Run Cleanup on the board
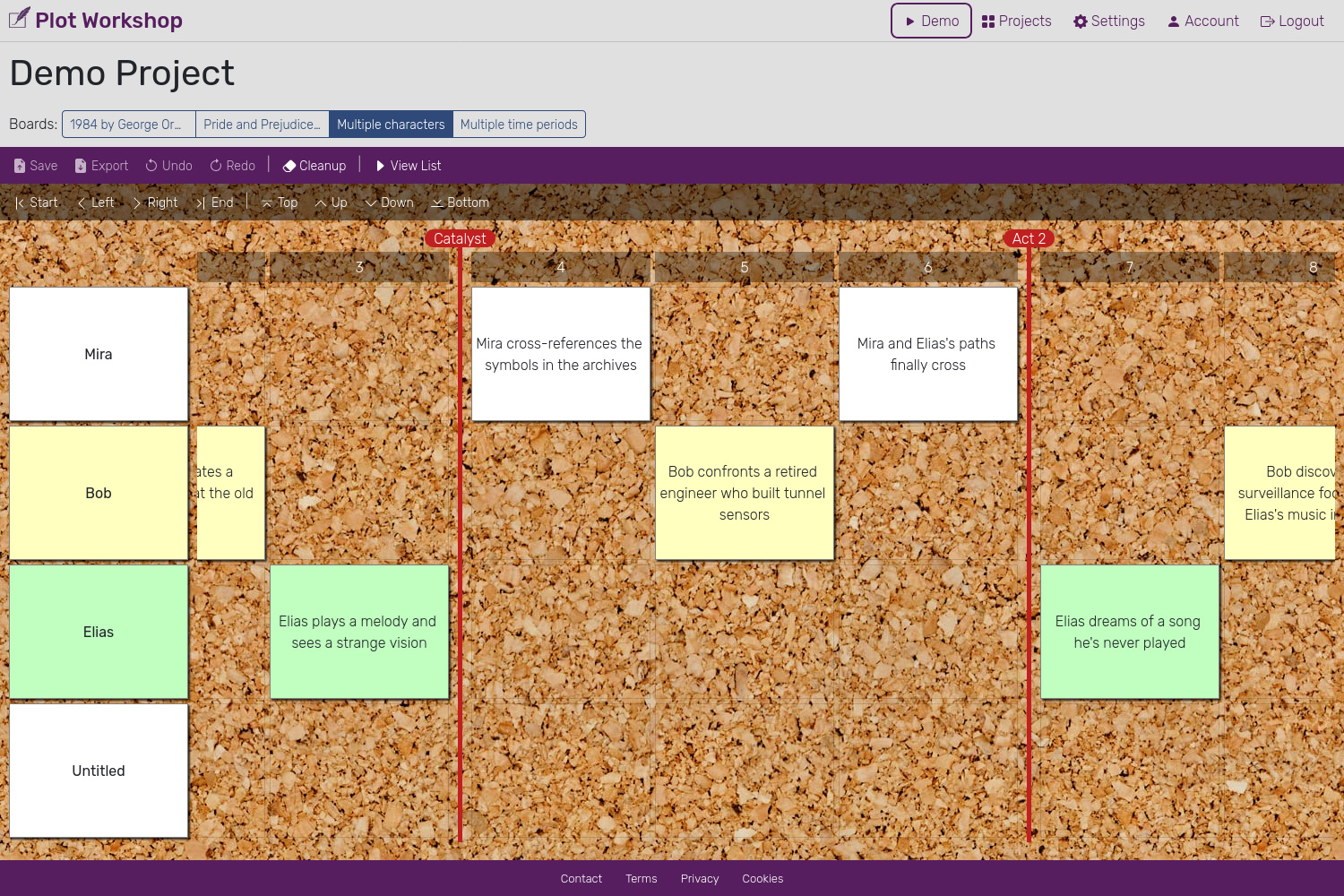 (314, 166)
